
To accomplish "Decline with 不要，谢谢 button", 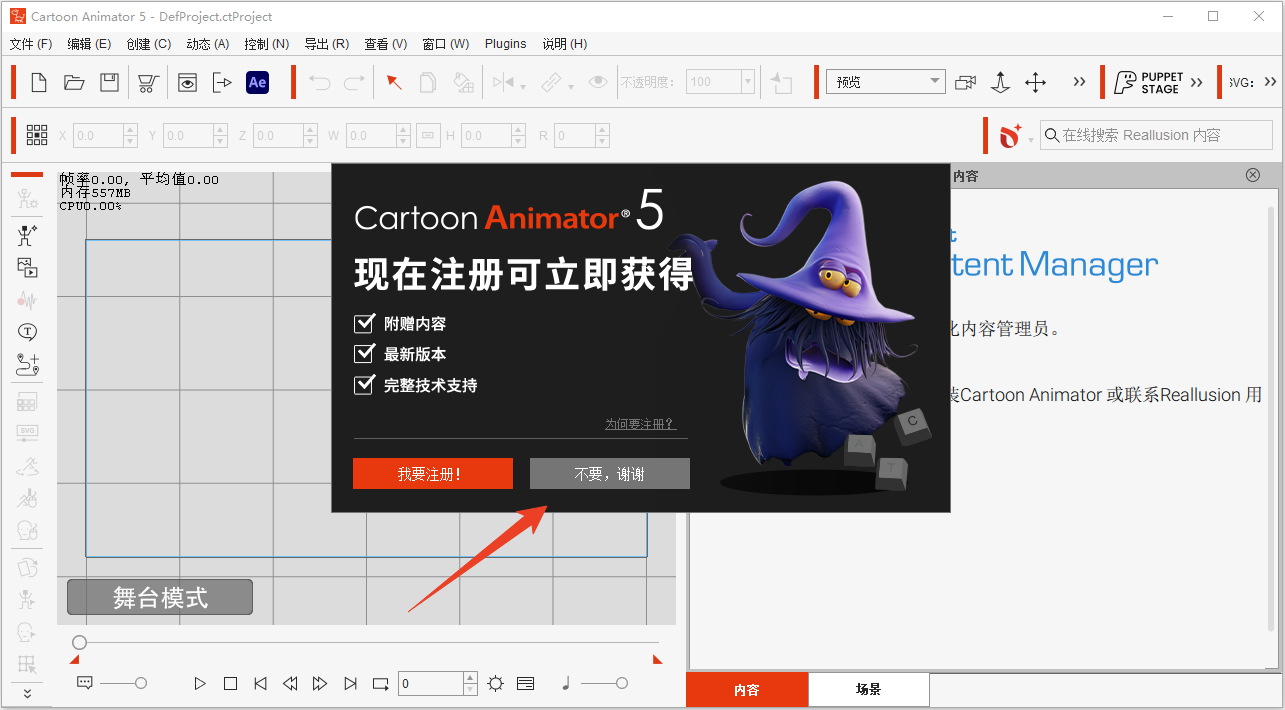I will pyautogui.click(x=610, y=474).
